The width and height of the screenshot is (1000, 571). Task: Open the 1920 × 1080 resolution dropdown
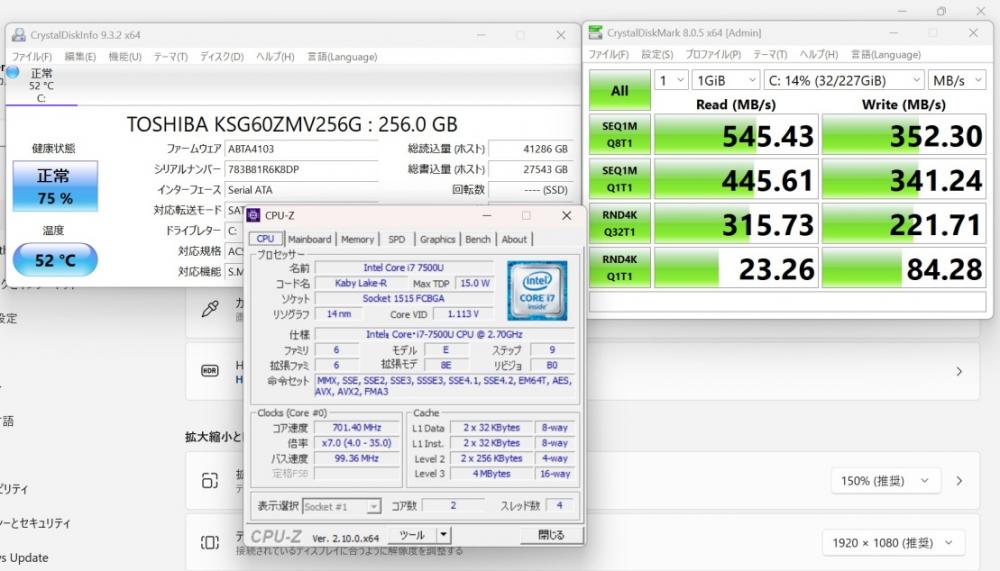pos(893,542)
